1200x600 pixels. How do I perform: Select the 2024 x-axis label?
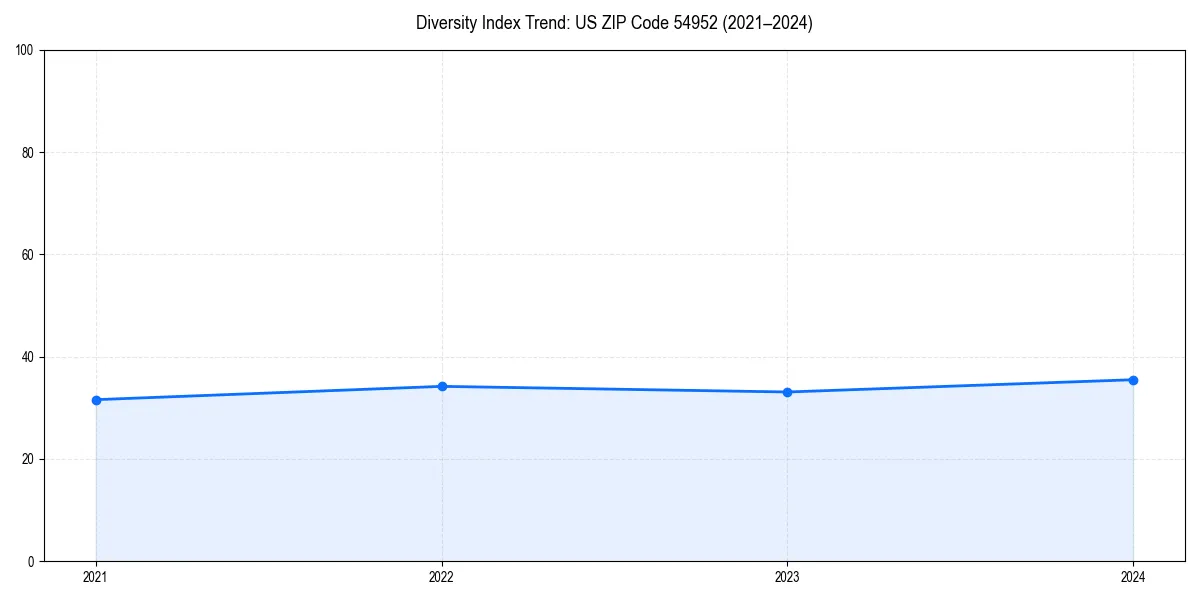click(1133, 577)
